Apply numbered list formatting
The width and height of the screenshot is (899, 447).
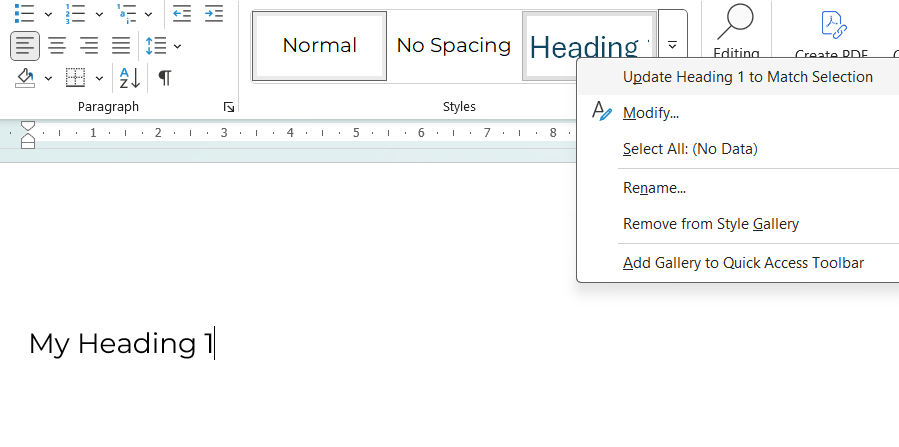(75, 13)
